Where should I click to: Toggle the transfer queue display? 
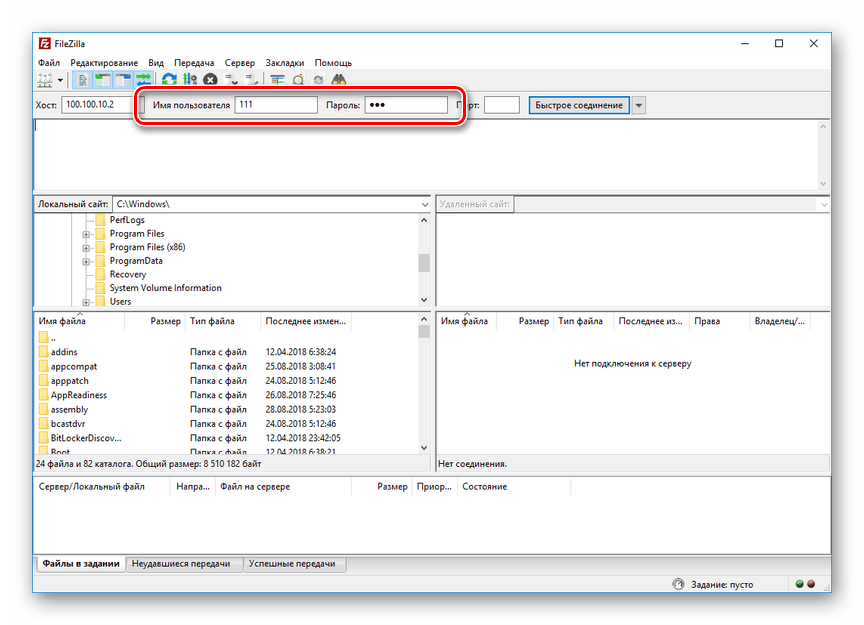tap(143, 79)
